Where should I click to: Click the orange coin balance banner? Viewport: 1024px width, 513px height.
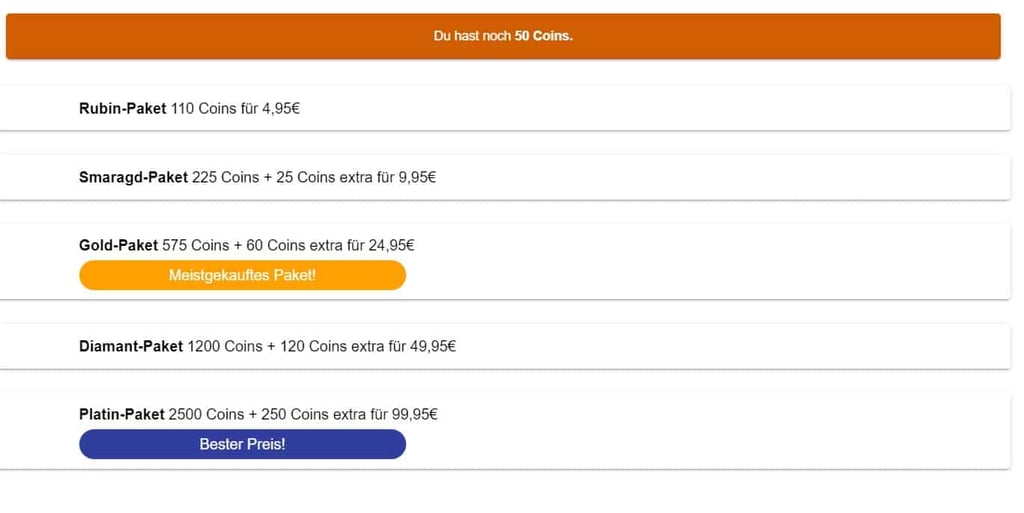tap(503, 37)
